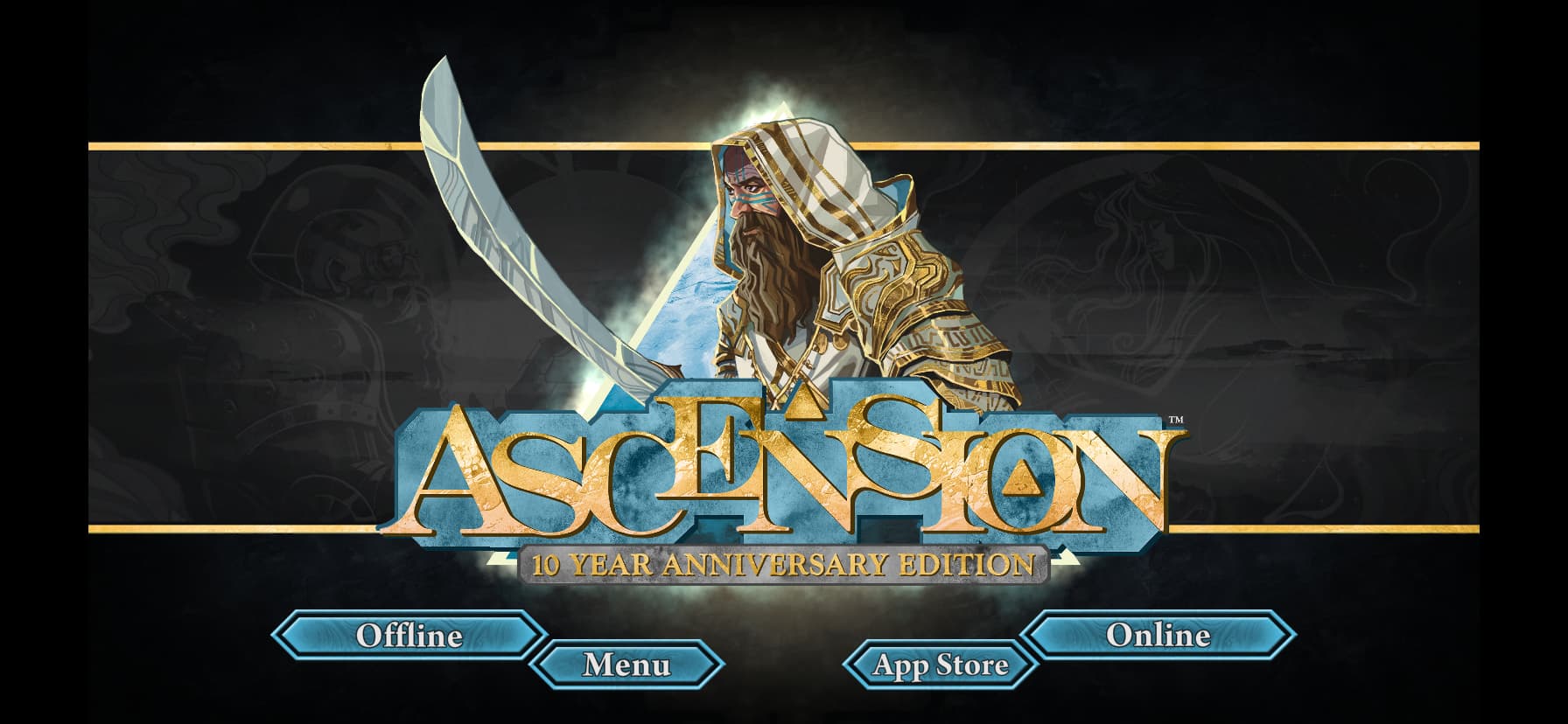Select the Online play button
Image resolution: width=1568 pixels, height=724 pixels.
pyautogui.click(x=1158, y=635)
